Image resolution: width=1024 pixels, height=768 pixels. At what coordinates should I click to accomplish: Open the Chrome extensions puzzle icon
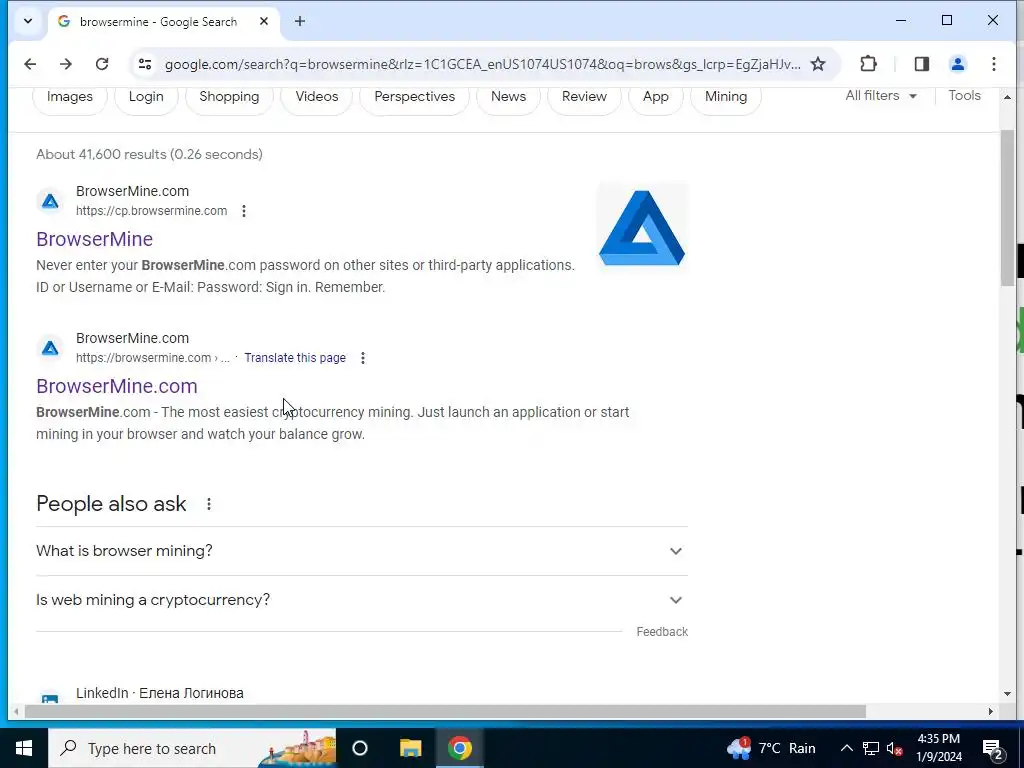[868, 64]
